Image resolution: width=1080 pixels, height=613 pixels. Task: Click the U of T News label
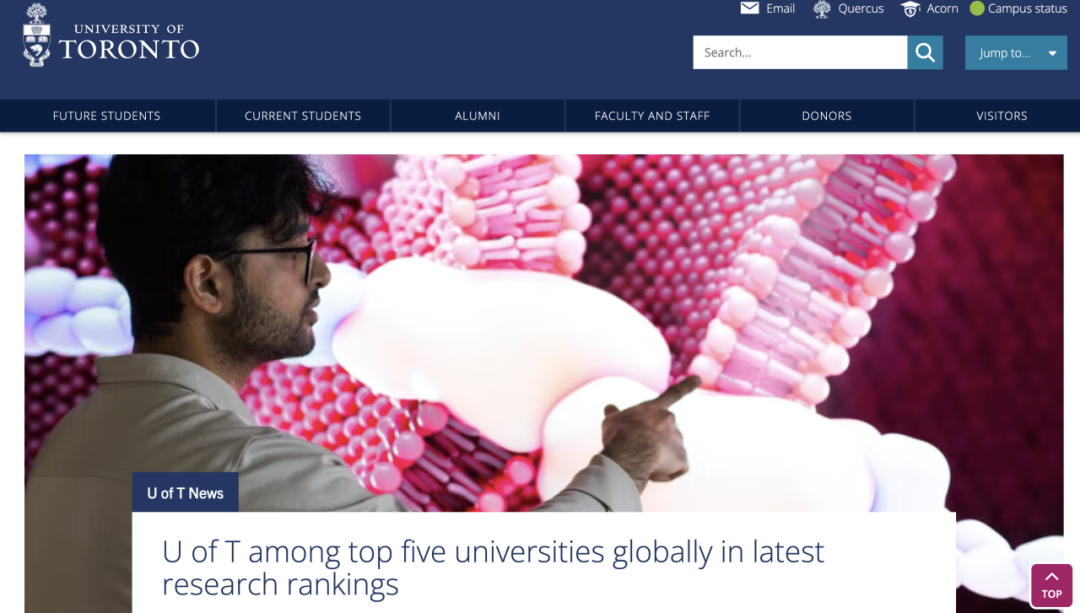[x=185, y=493]
